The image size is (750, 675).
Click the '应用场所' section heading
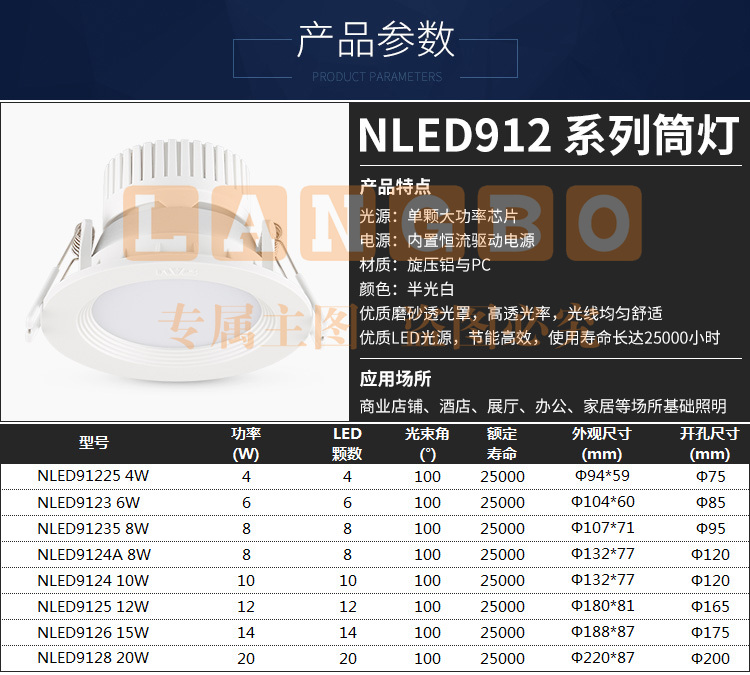(395, 379)
